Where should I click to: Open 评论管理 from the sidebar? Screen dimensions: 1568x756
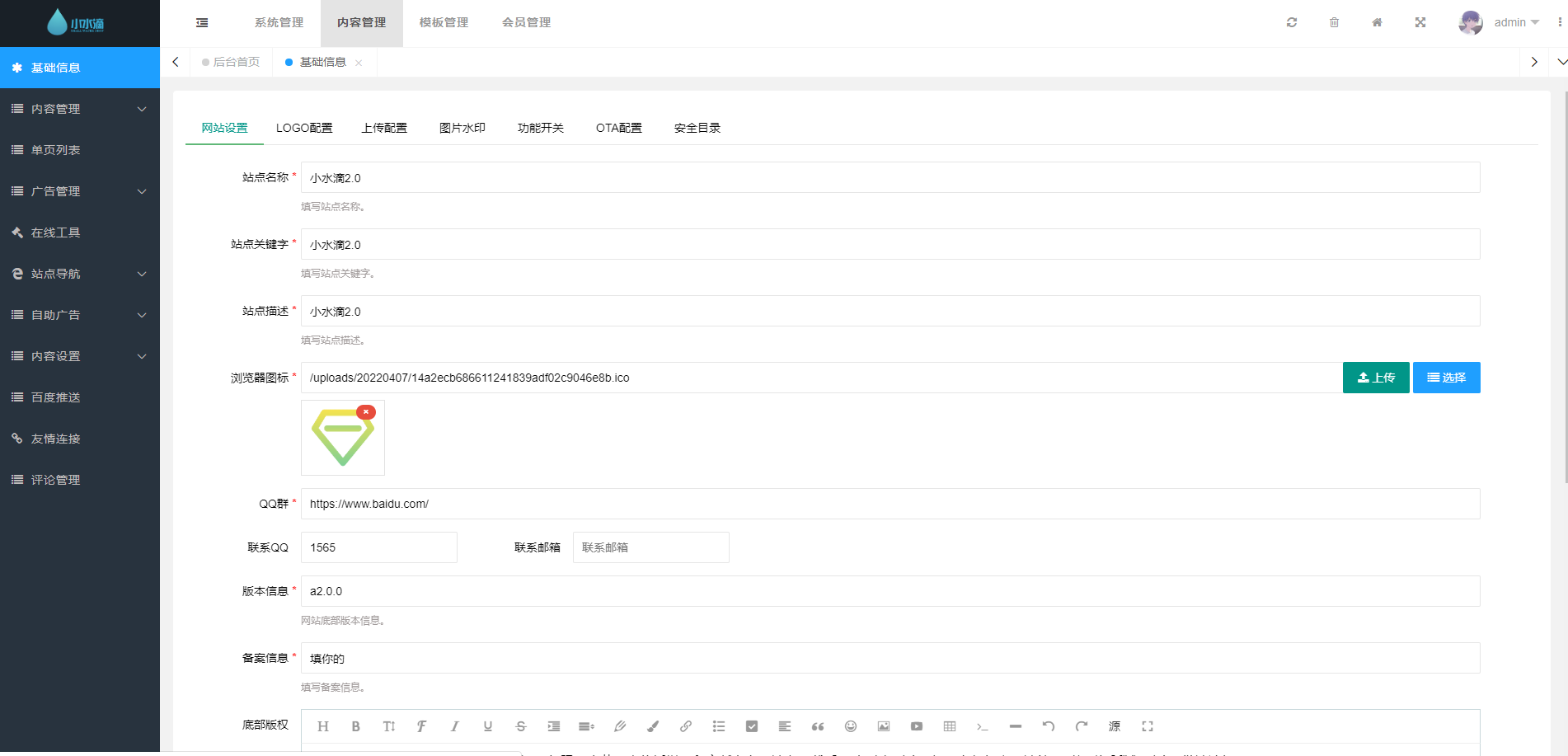pos(55,479)
